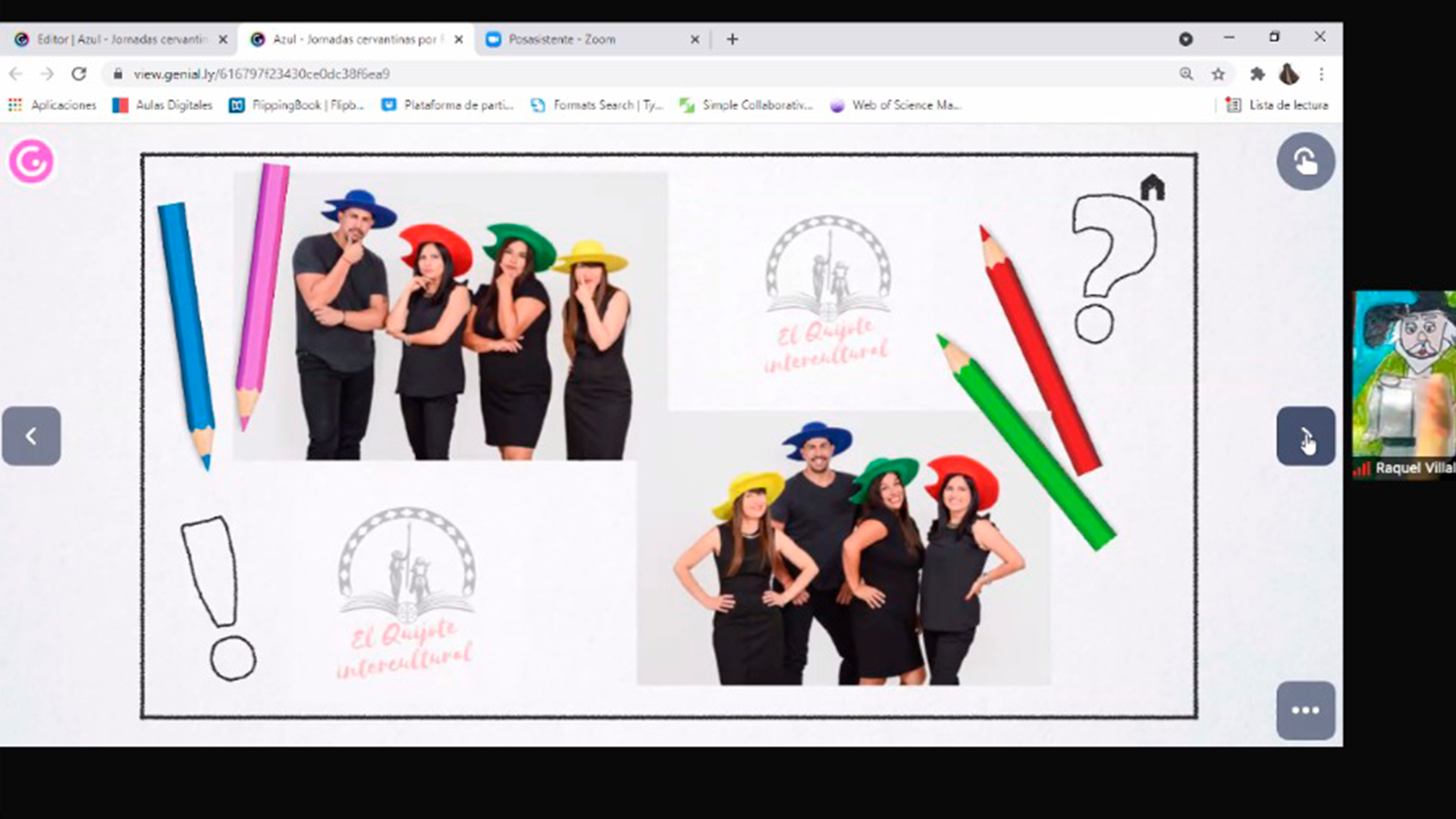The height and width of the screenshot is (819, 1456).
Task: Show interactive elements hand icon
Action: click(1305, 161)
